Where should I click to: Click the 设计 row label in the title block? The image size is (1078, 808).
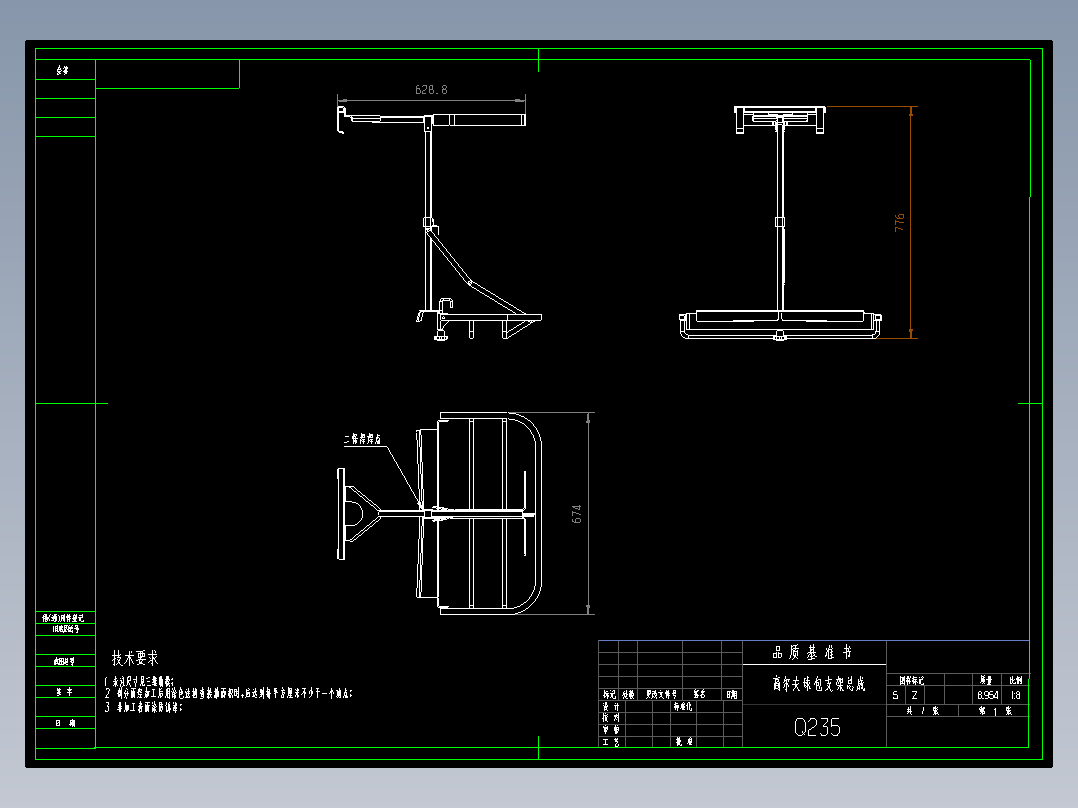pos(610,707)
